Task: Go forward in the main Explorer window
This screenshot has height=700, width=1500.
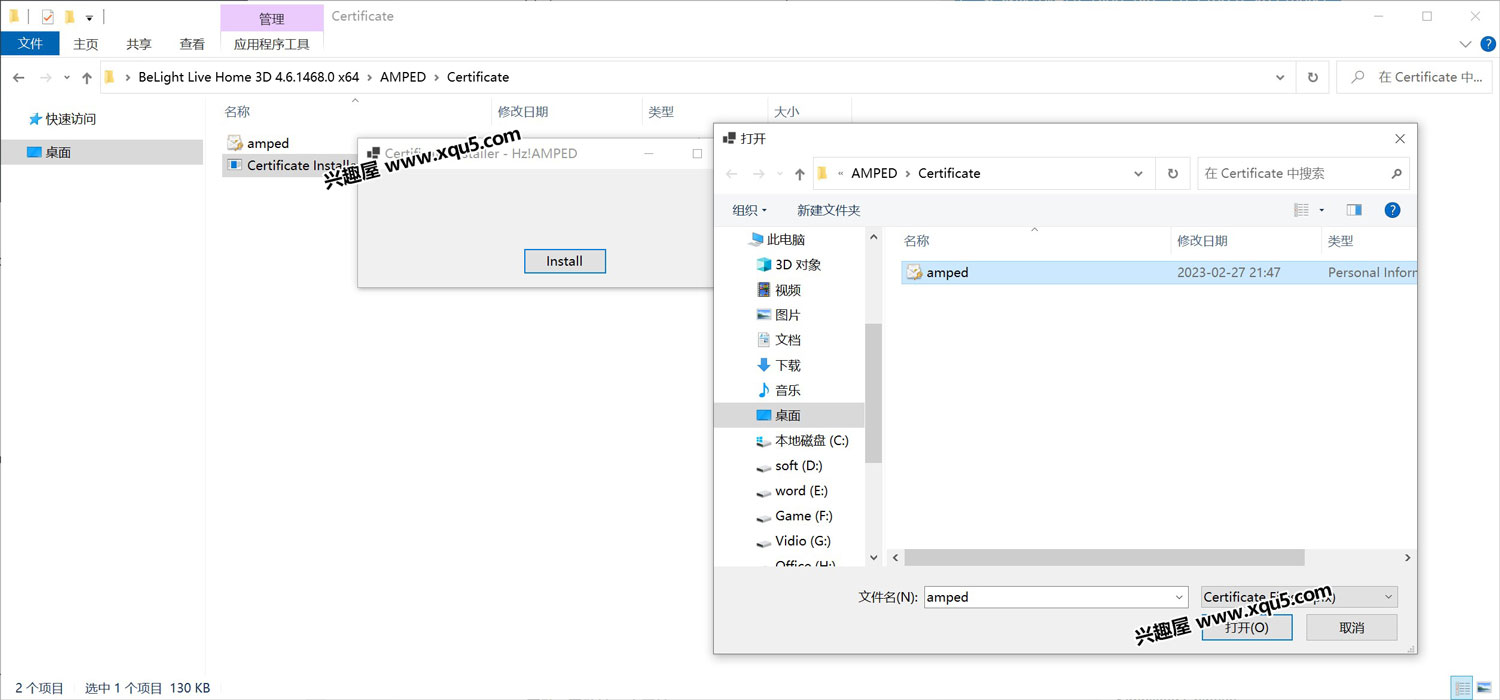Action: [46, 77]
